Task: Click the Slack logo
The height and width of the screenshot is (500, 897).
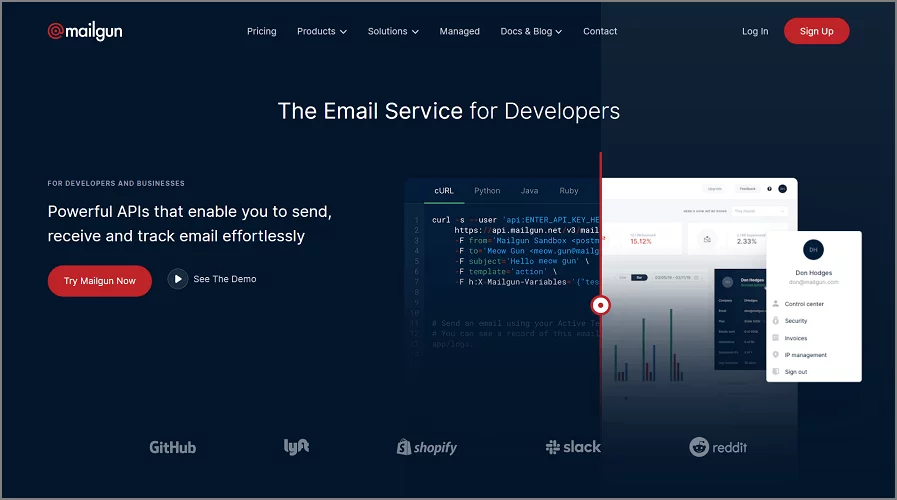Action: tap(573, 447)
